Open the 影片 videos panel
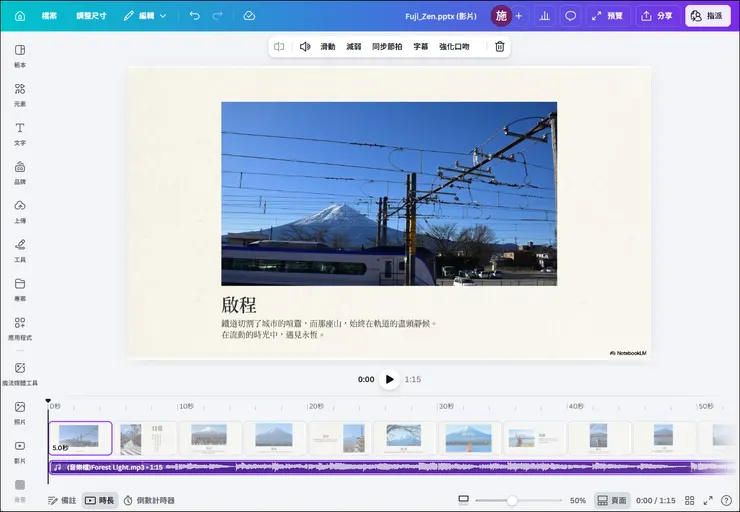The width and height of the screenshot is (740, 512). coord(20,452)
